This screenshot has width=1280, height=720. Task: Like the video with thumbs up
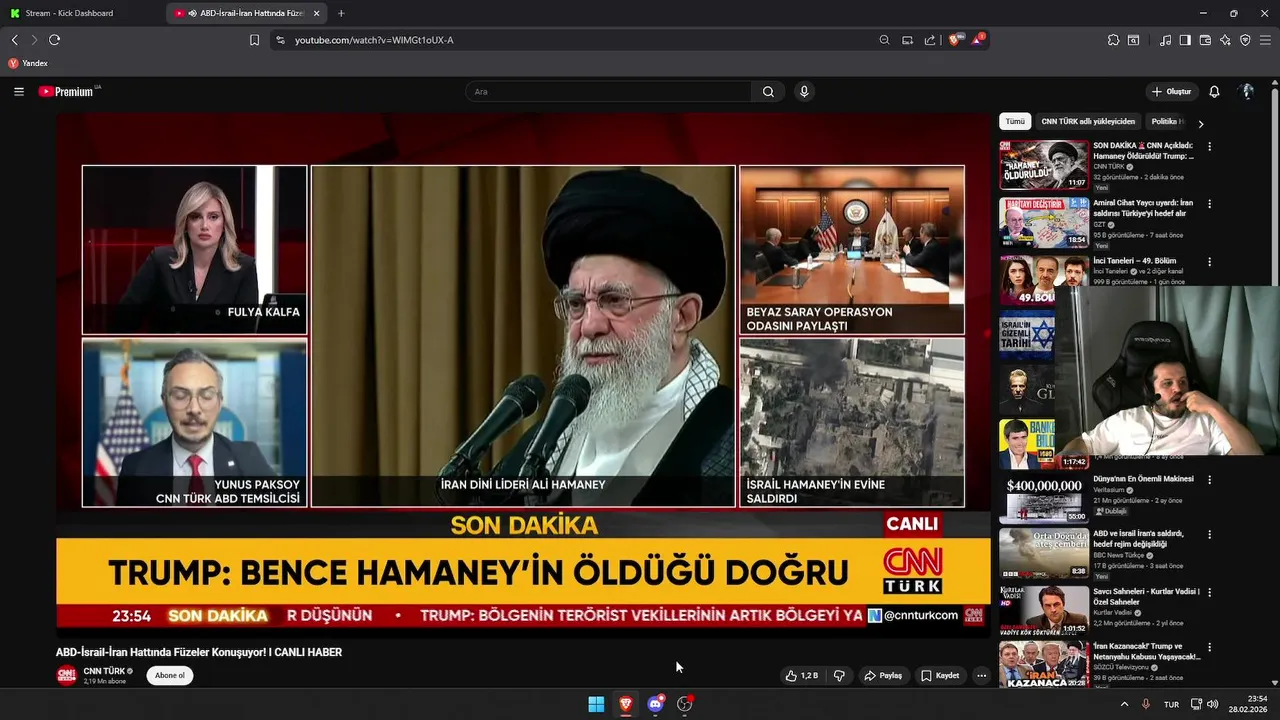(802, 676)
